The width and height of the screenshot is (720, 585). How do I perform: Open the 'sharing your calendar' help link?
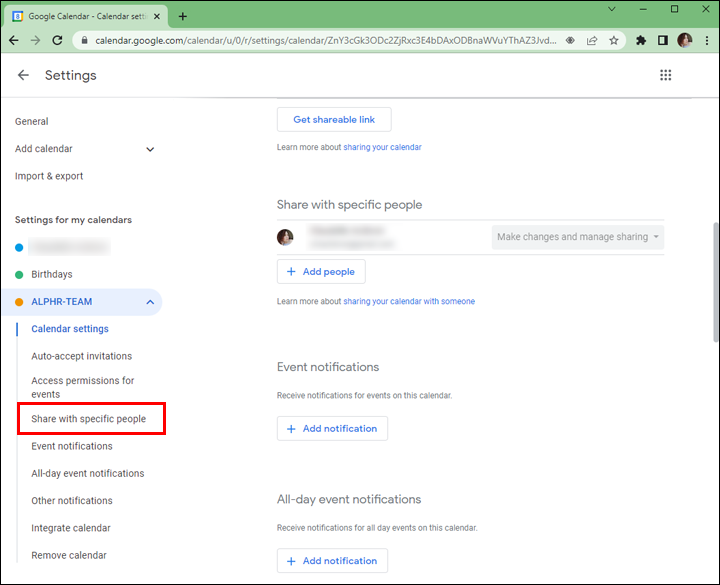point(382,147)
